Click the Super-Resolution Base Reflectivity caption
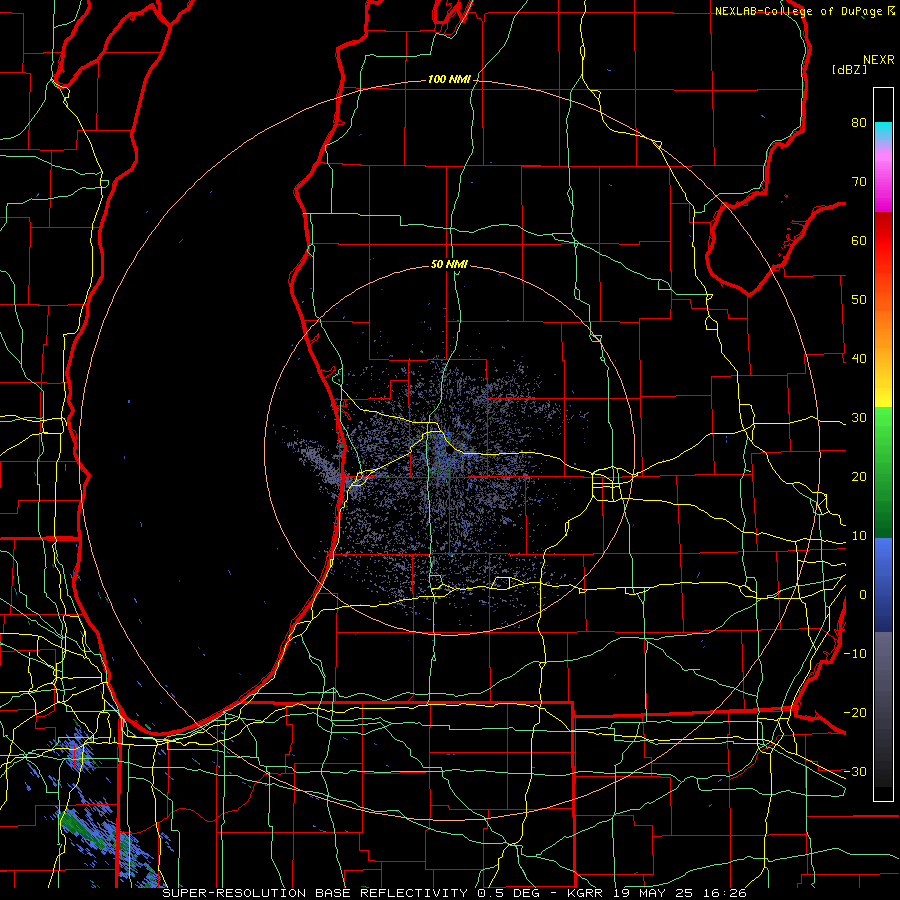 pos(315,893)
